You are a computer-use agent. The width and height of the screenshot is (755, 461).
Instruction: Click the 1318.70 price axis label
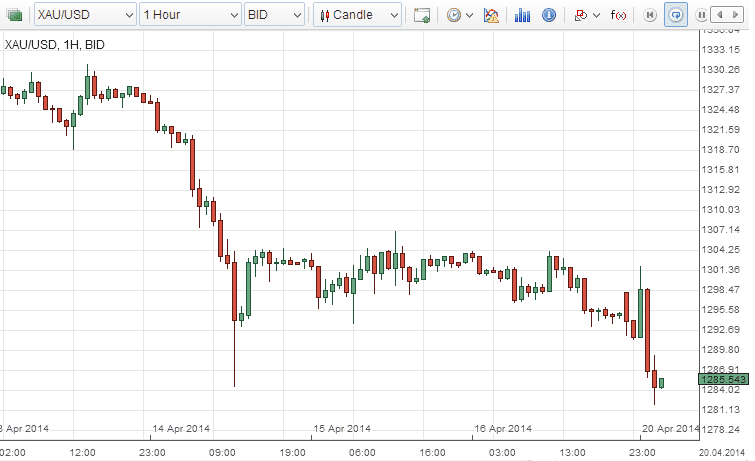(x=720, y=149)
